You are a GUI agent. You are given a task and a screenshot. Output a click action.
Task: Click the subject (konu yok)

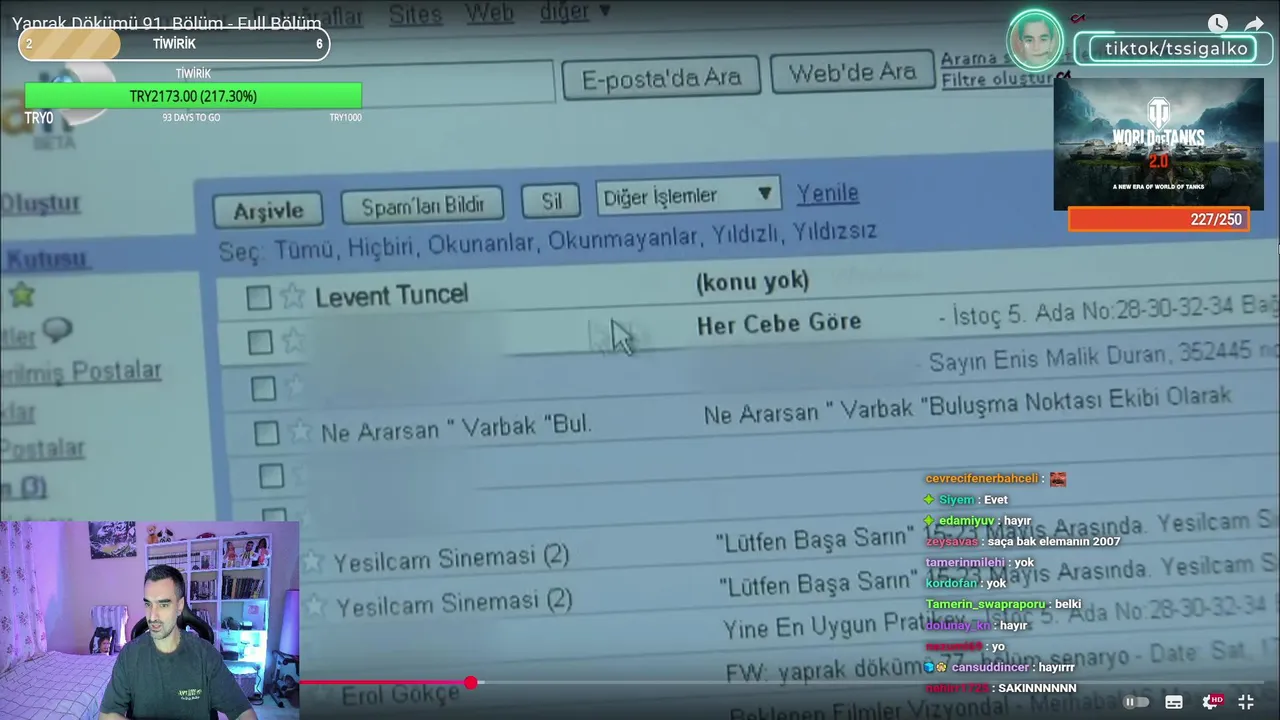pos(752,281)
